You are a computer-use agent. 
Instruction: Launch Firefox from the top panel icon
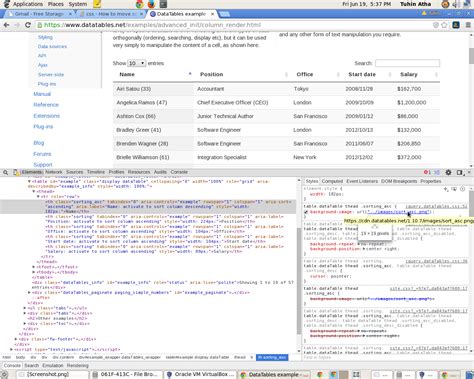point(151,4)
